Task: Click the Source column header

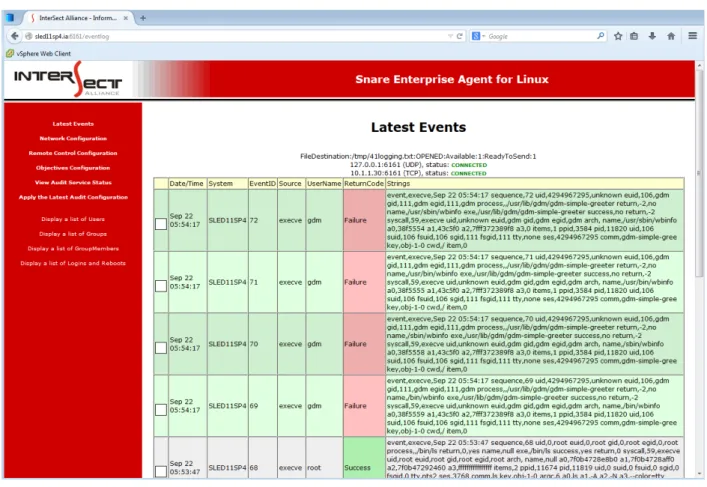Action: pyautogui.click(x=290, y=184)
